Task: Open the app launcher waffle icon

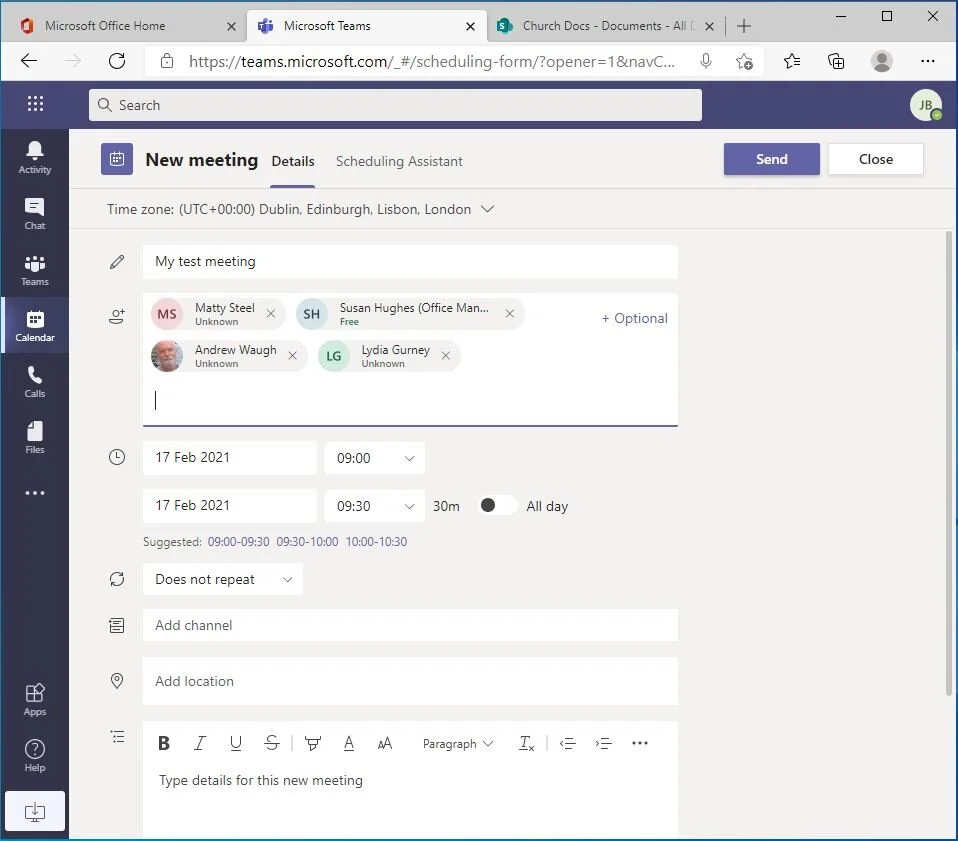Action: click(35, 104)
